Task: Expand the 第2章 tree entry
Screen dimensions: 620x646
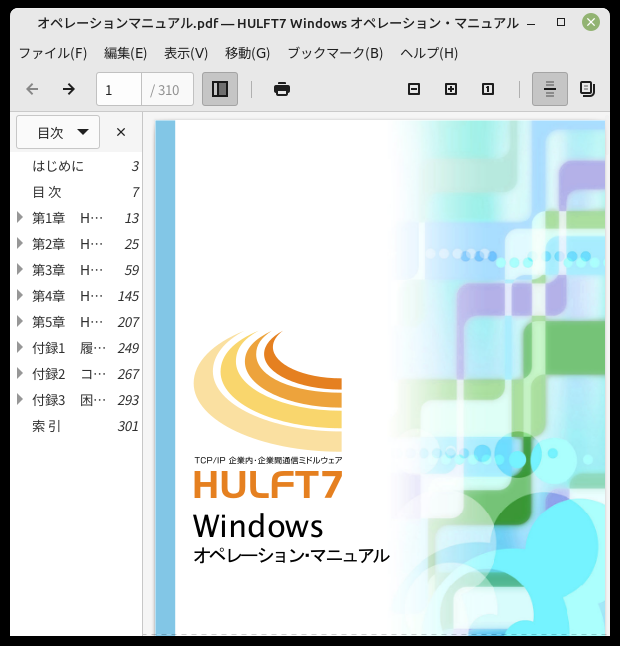Action: pyautogui.click(x=19, y=243)
